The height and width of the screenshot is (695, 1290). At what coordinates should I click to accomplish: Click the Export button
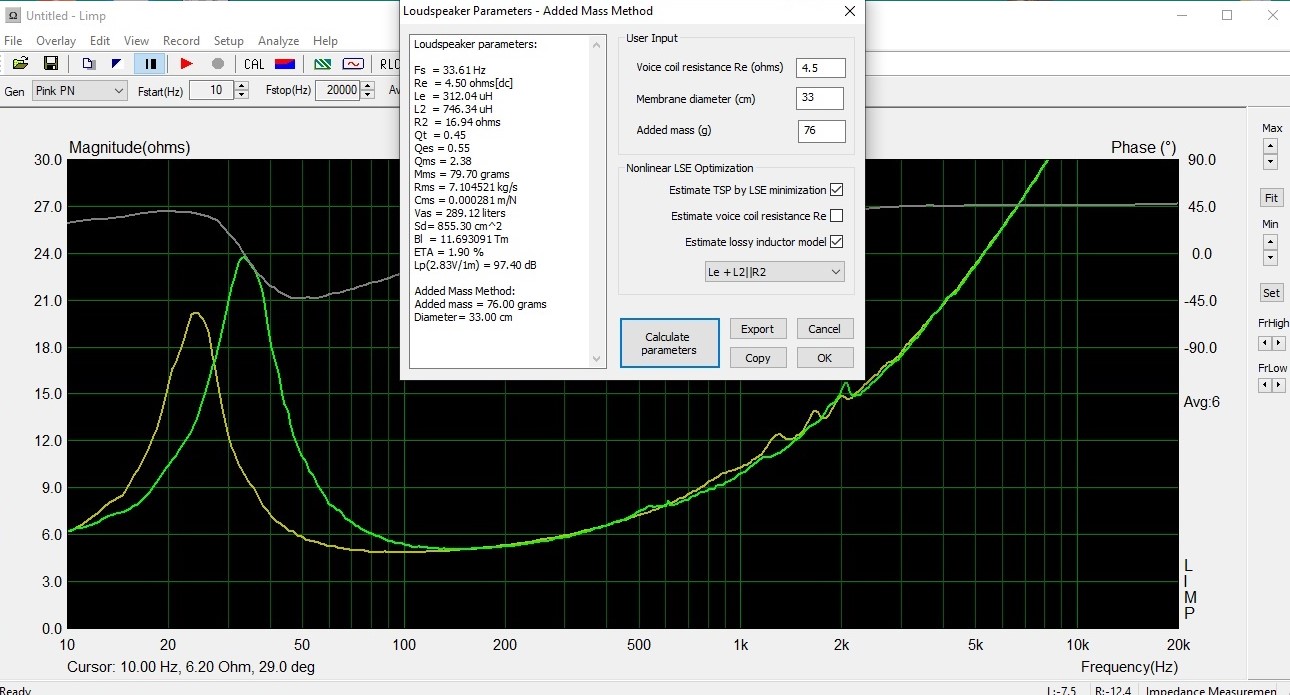tap(757, 329)
